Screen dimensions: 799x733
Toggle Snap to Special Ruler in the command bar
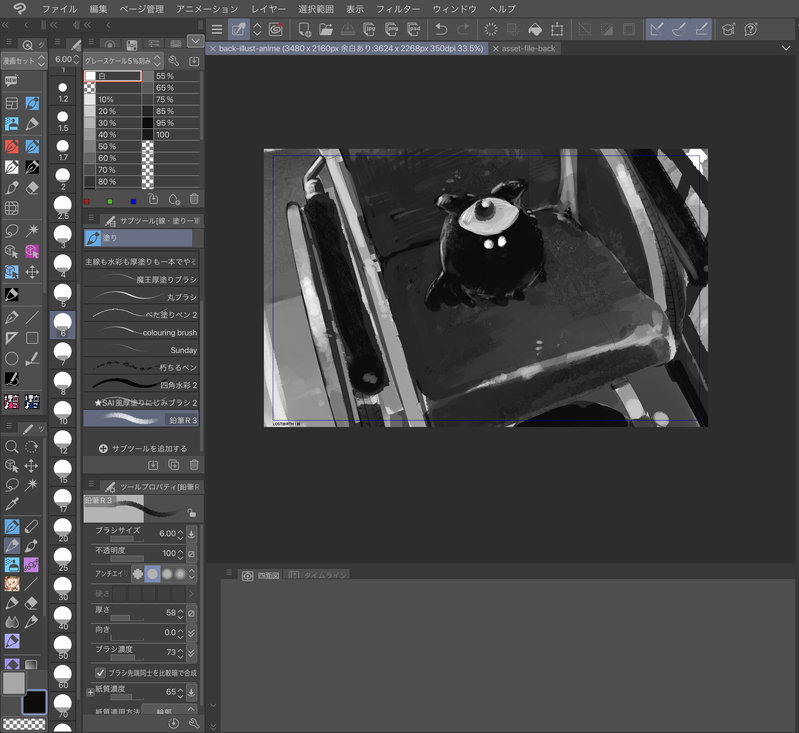coord(679,30)
